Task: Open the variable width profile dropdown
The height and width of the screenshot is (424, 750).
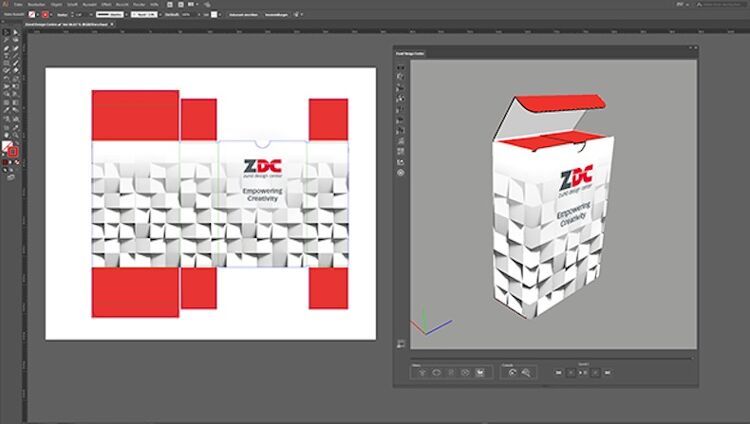Action: coord(126,15)
